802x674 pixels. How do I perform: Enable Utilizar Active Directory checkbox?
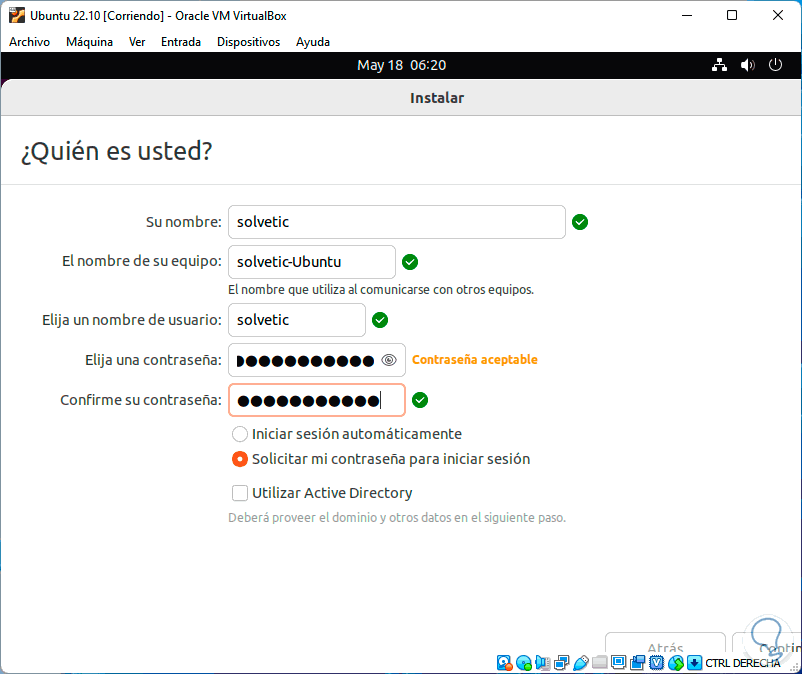[x=240, y=492]
